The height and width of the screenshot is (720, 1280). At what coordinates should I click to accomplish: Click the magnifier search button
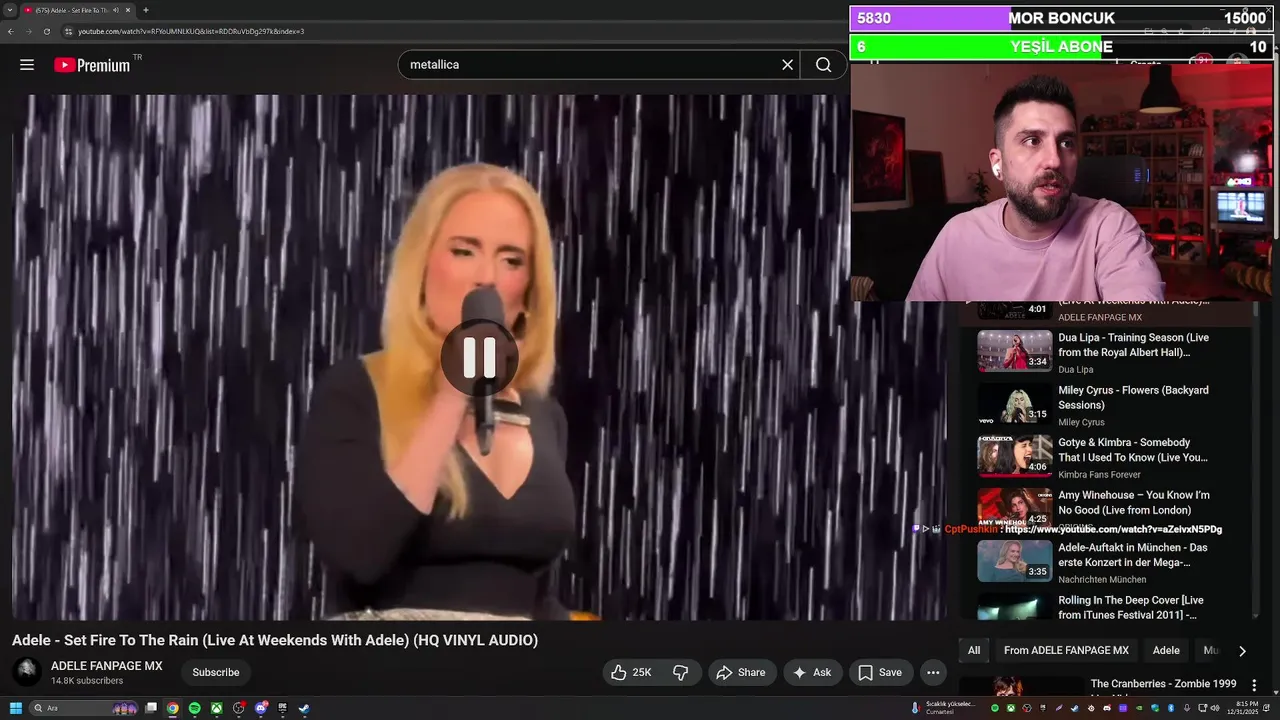pos(823,65)
